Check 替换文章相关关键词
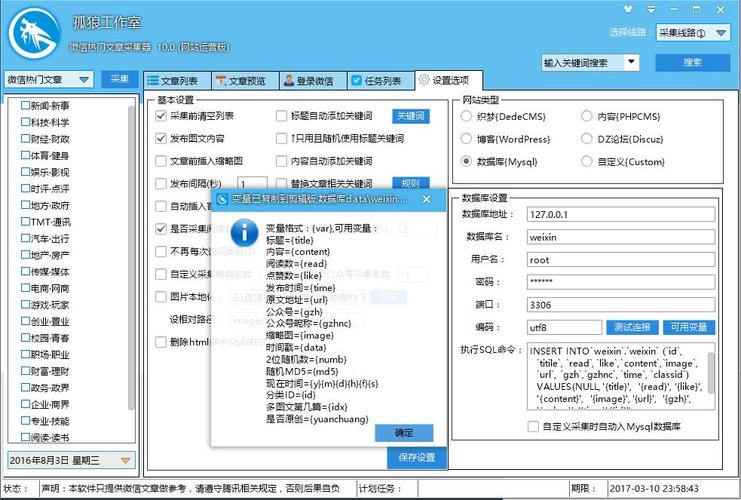The width and height of the screenshot is (741, 500). 281,183
